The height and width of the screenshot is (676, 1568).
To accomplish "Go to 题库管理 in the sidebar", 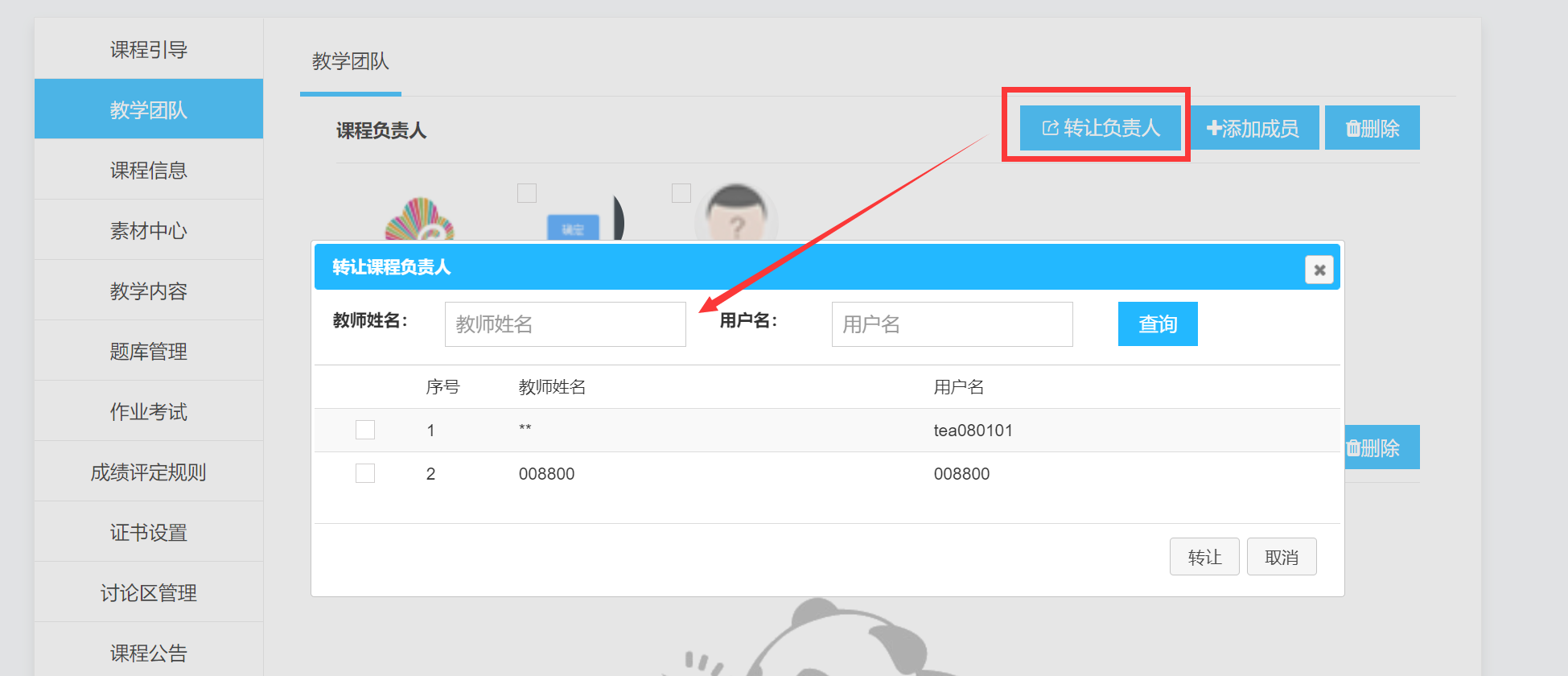I will pos(149,351).
